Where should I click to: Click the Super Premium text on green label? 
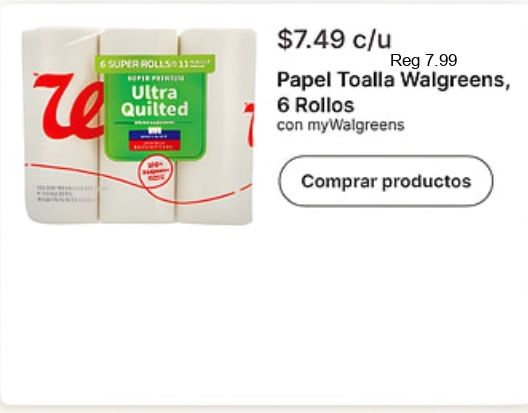(156, 78)
